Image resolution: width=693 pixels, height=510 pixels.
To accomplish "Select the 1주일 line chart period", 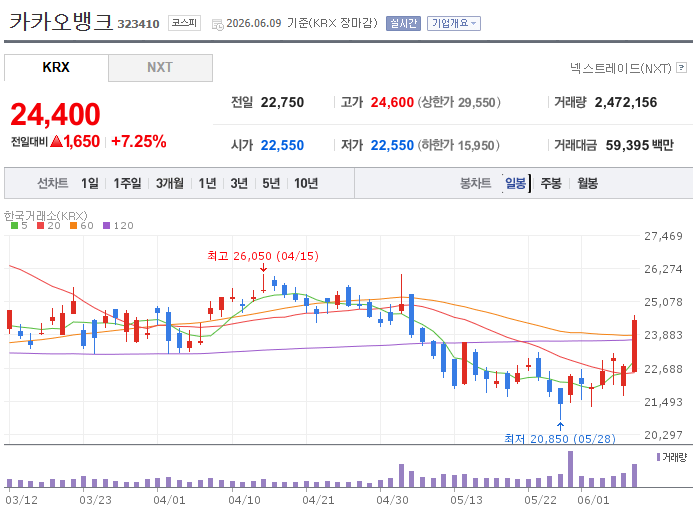I will coord(127,183).
